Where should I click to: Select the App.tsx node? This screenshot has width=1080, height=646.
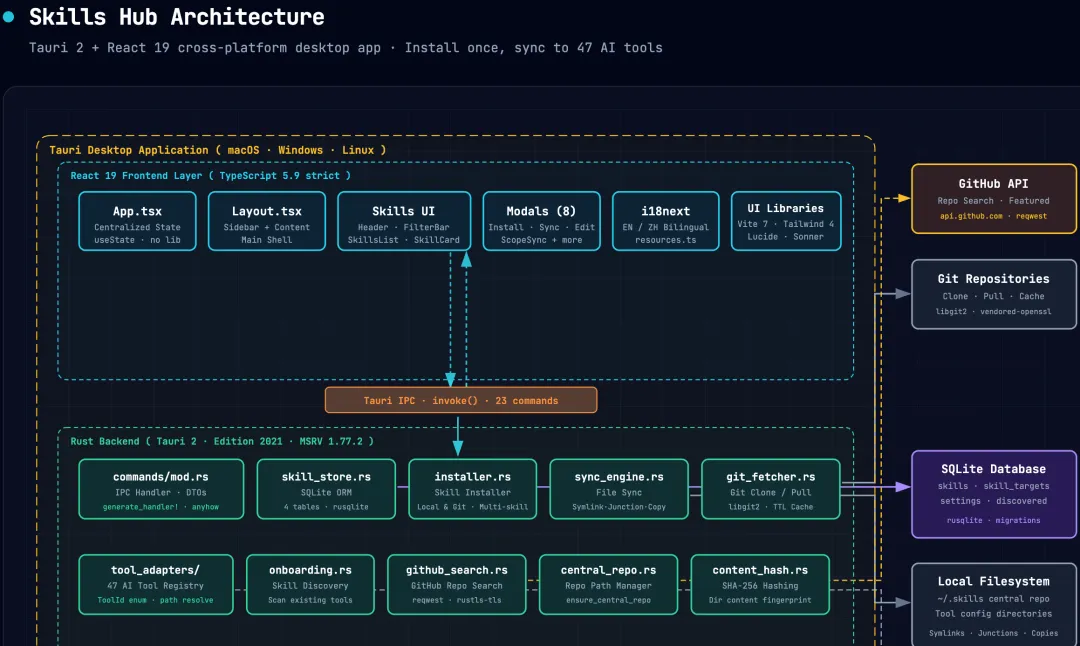click(x=137, y=221)
